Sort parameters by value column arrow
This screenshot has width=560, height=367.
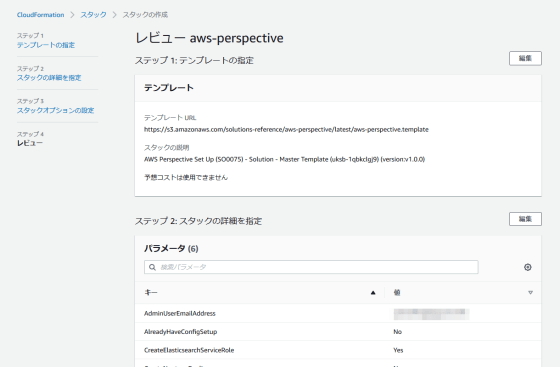530,293
